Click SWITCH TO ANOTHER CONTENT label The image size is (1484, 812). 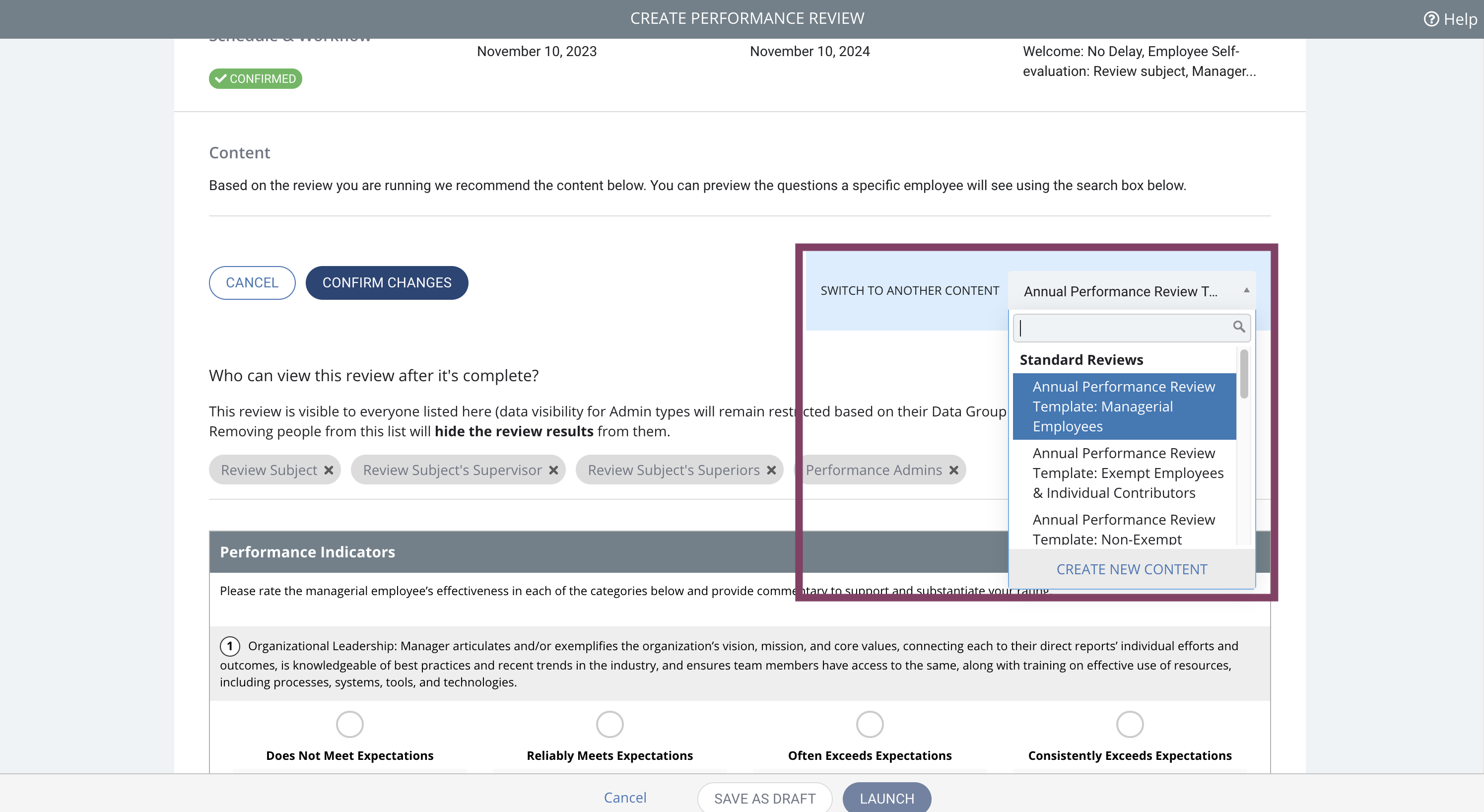[x=910, y=290]
